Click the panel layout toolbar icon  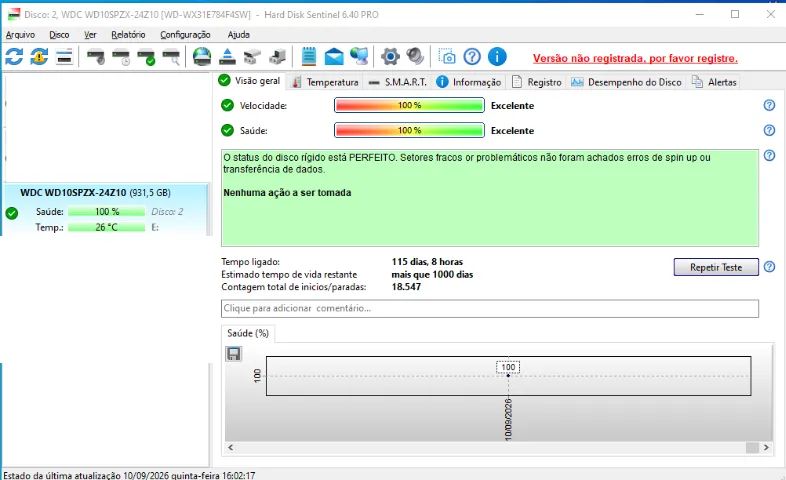click(64, 57)
